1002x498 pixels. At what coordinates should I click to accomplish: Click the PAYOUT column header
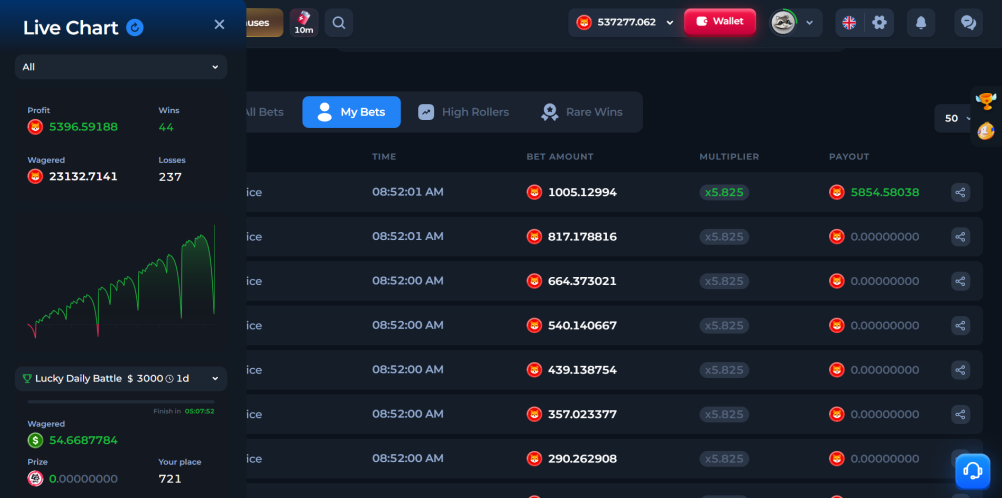[x=849, y=157]
